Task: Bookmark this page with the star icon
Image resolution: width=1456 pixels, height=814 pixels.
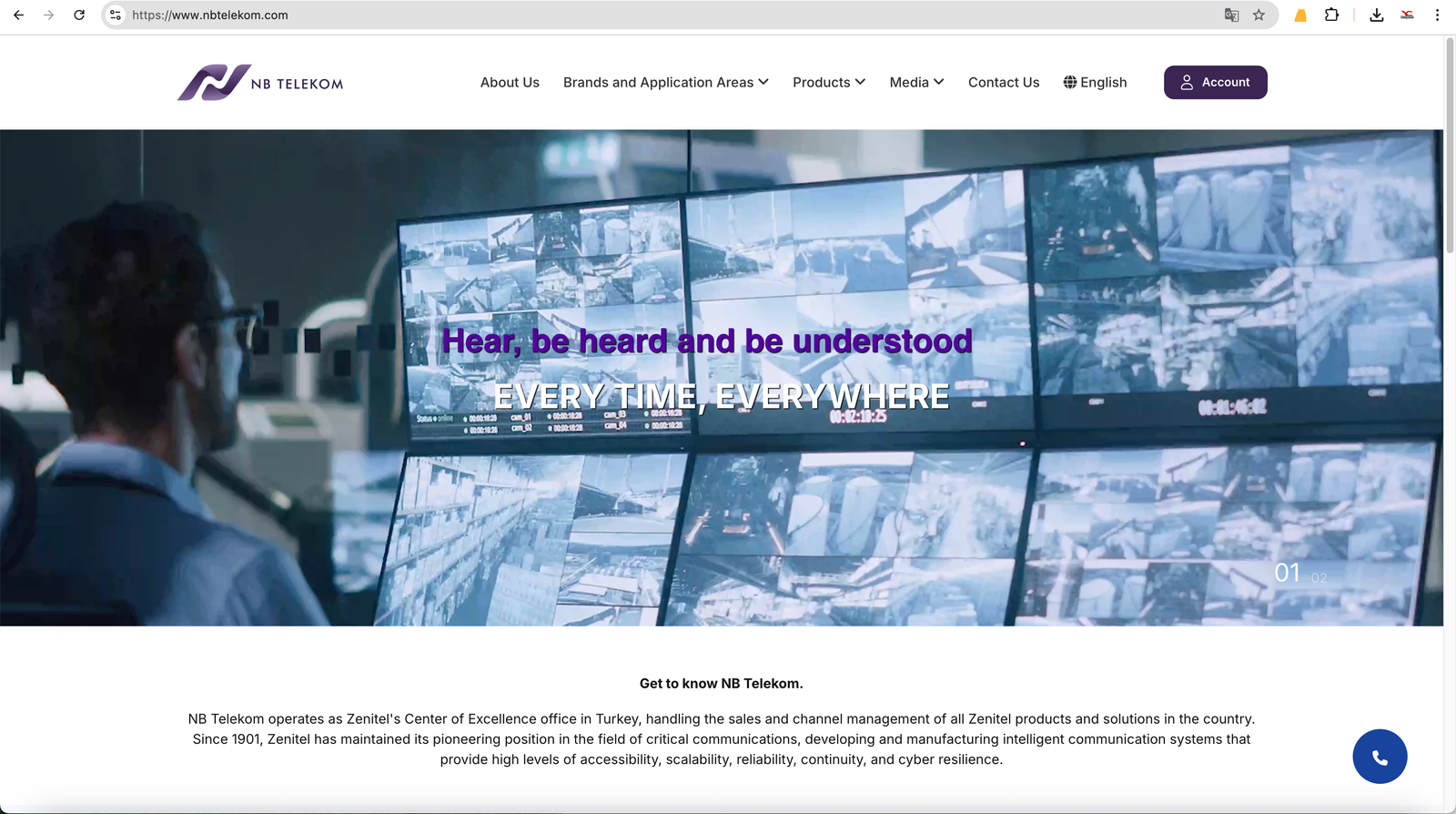Action: tap(1259, 15)
